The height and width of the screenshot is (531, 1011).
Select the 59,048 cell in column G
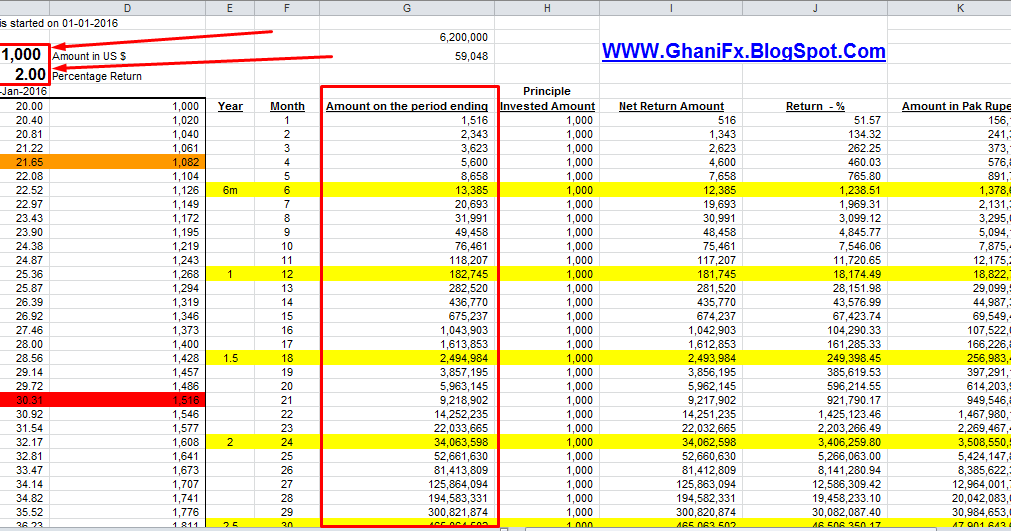pyautogui.click(x=407, y=56)
